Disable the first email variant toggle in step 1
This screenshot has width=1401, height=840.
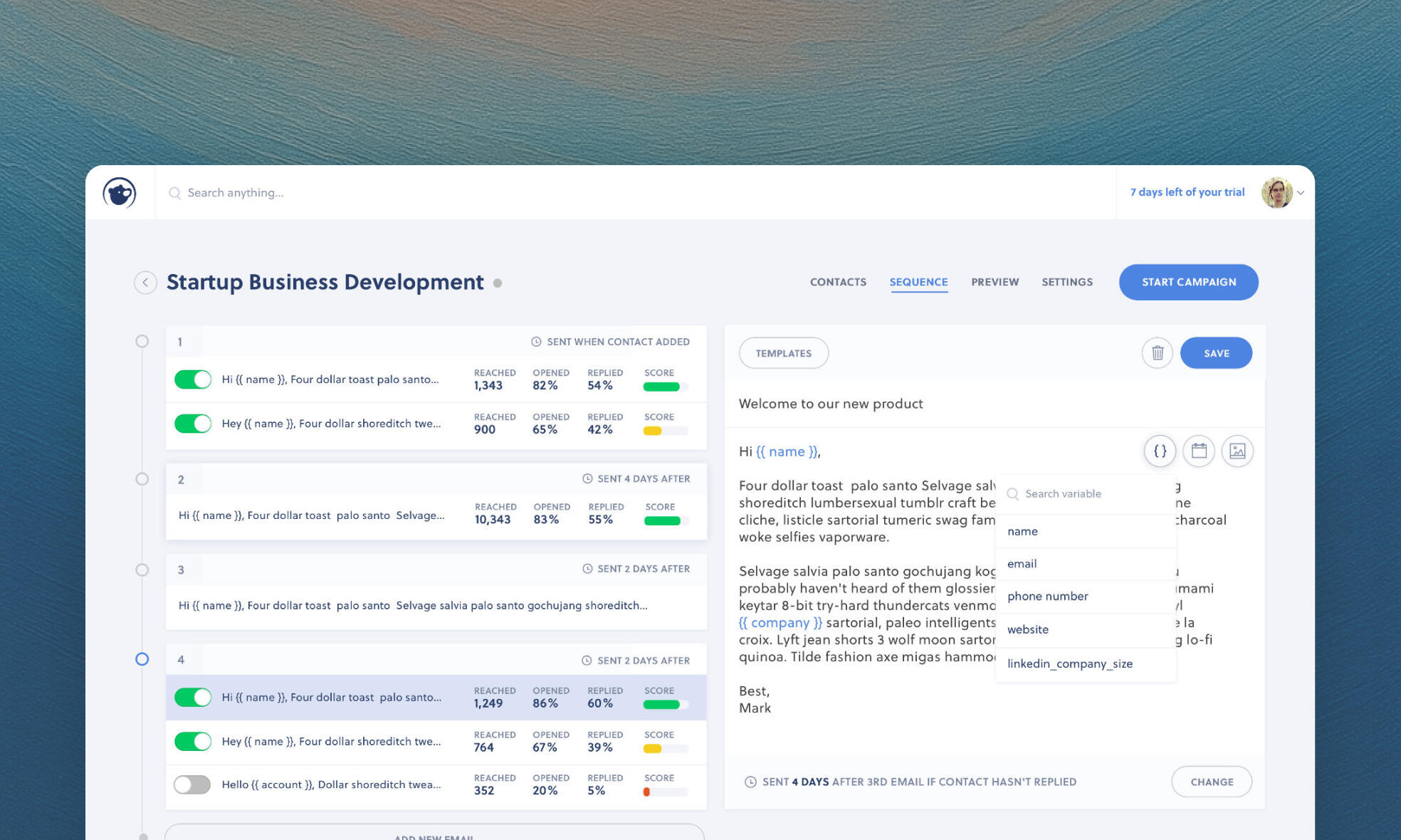[x=193, y=379]
